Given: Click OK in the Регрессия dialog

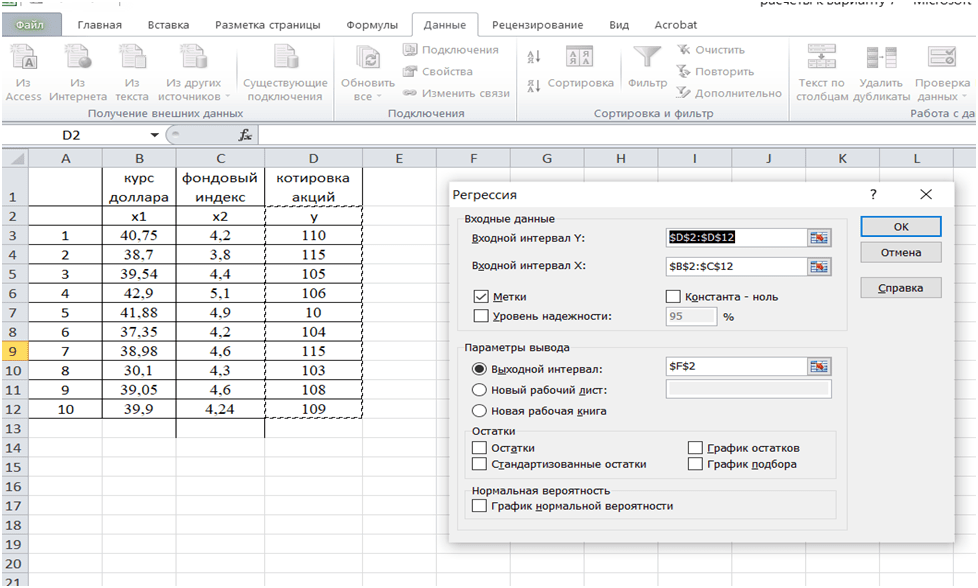Looking at the screenshot, I should click(x=901, y=226).
